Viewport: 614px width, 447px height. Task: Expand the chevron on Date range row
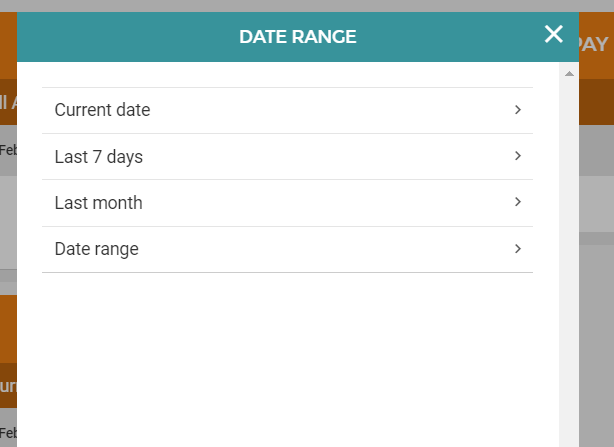coord(518,248)
